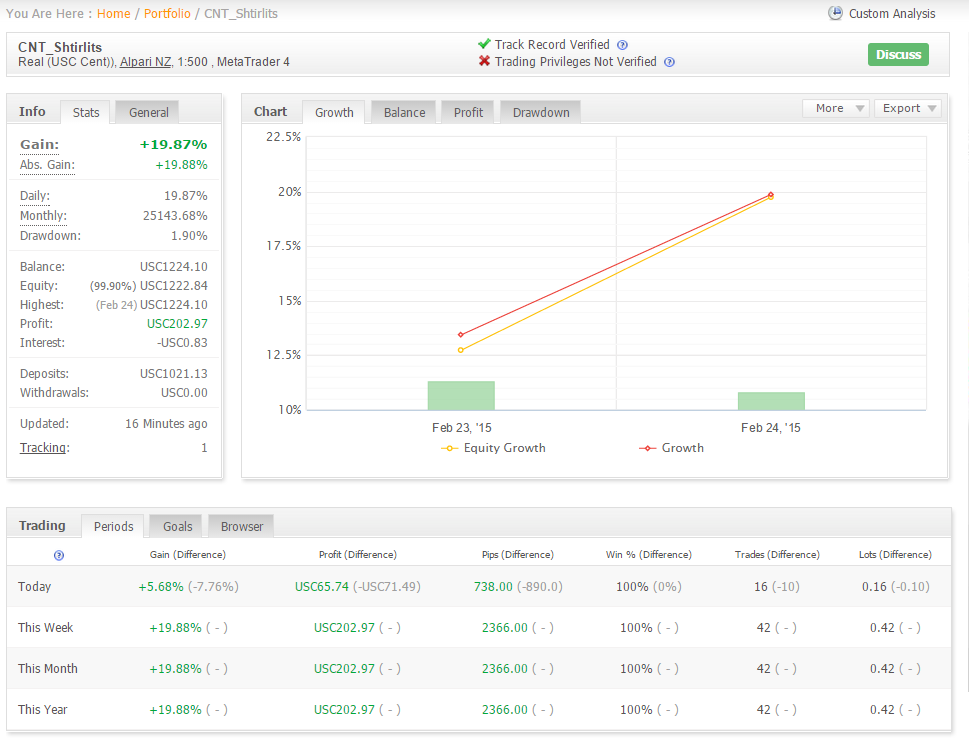Click Today's profit USC65.74
969x743 pixels.
[x=321, y=587]
